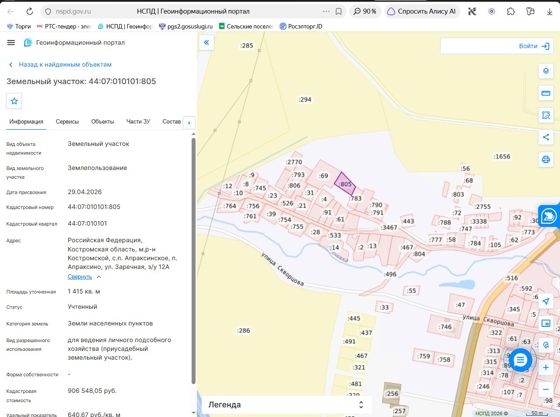Click cadastral number value 44:07:010101:805
Screen dimensions: 560x417
(x=94, y=207)
